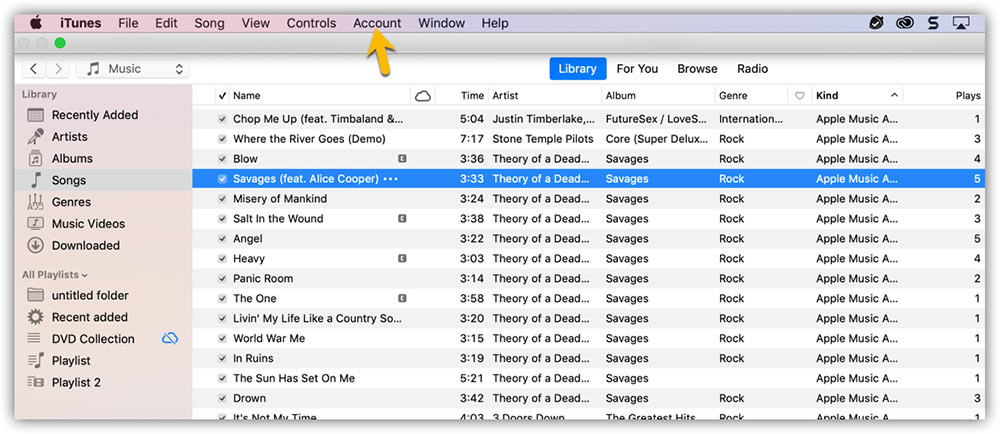
Task: Click the iCloud icon beside DVD Collection
Action: click(x=170, y=339)
